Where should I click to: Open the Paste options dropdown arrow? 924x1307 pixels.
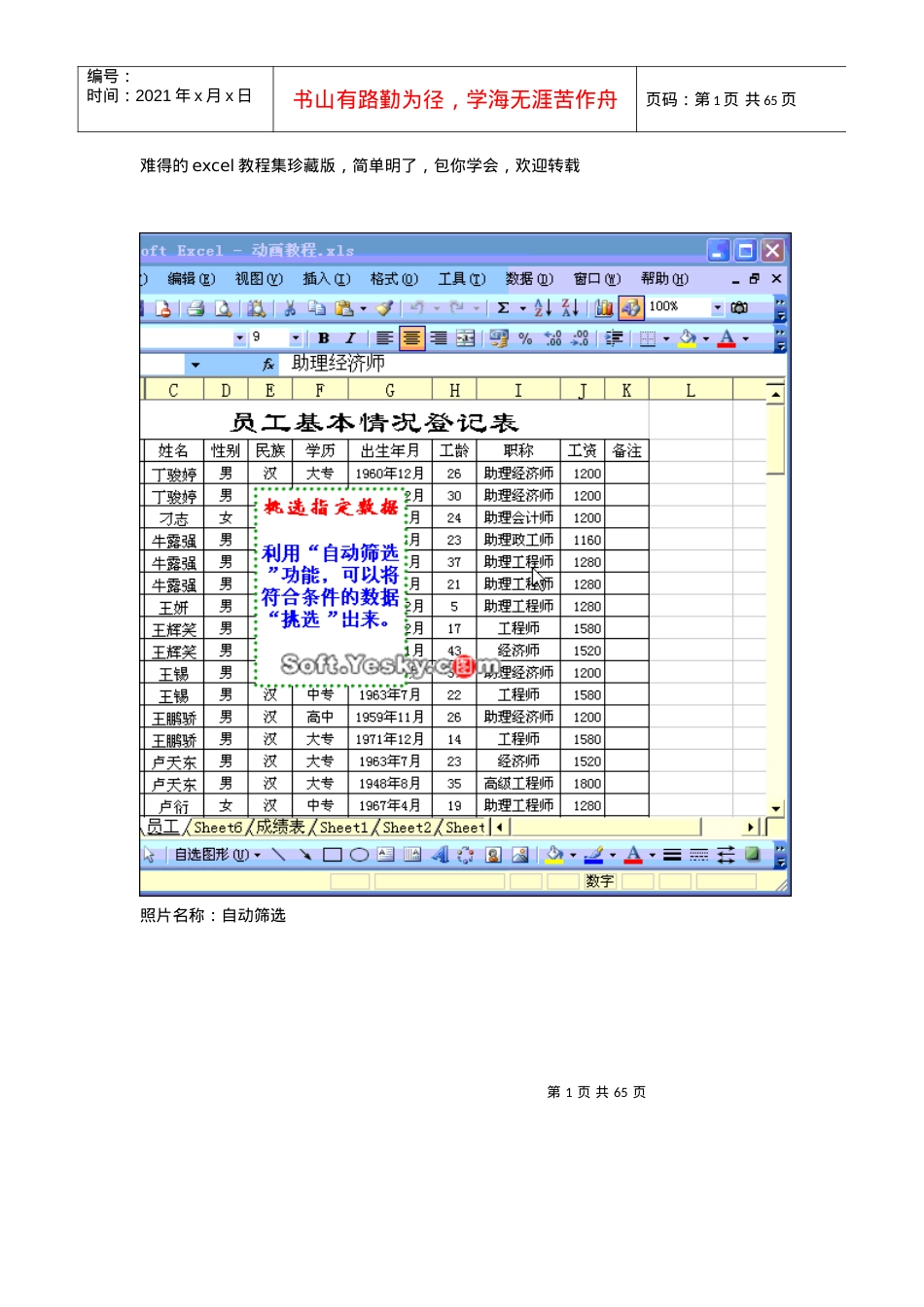tap(364, 308)
